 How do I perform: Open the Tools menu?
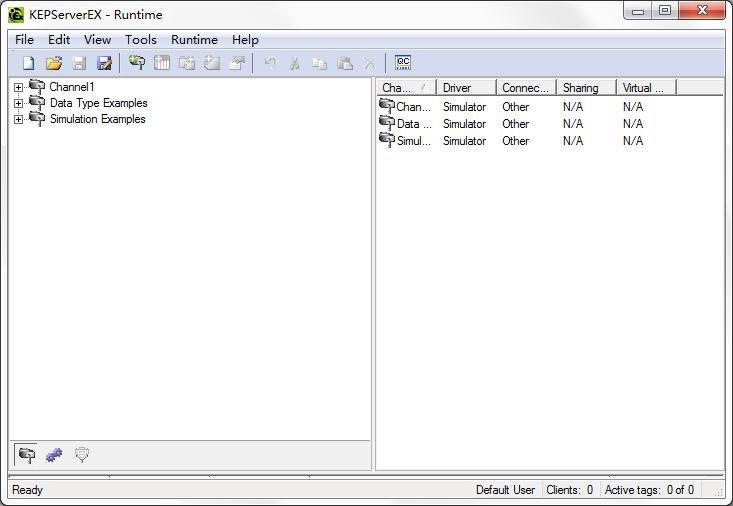[140, 40]
